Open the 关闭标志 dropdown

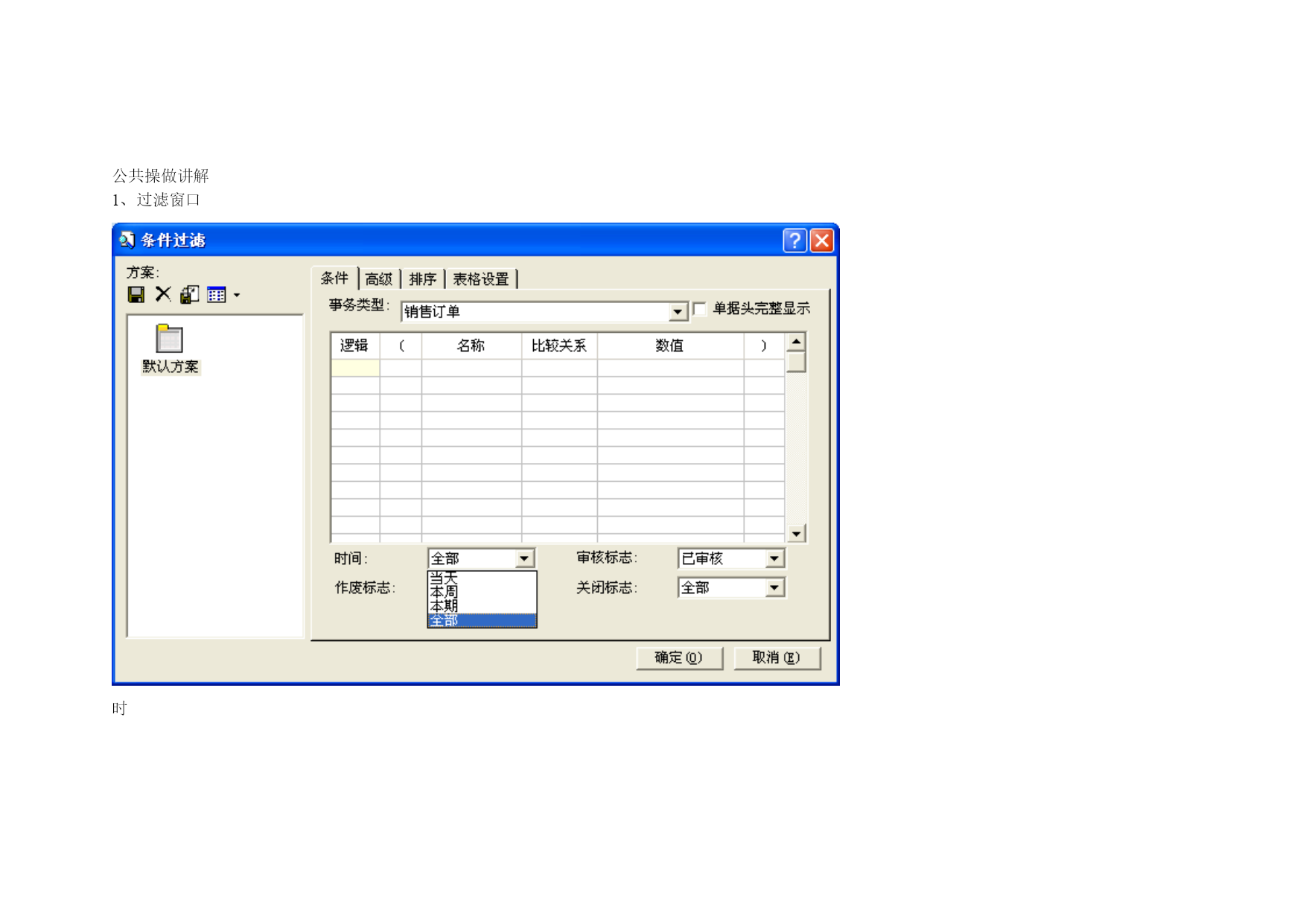coord(774,588)
